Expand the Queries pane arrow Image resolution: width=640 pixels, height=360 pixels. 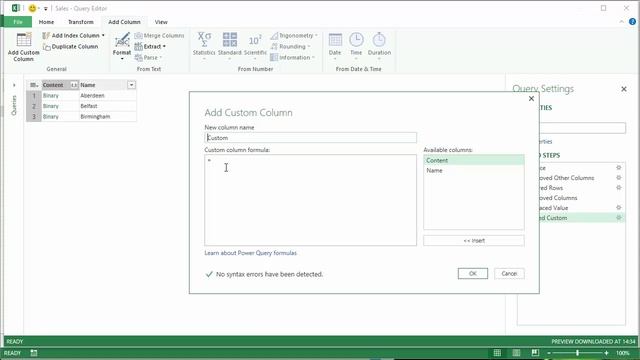pyautogui.click(x=14, y=85)
